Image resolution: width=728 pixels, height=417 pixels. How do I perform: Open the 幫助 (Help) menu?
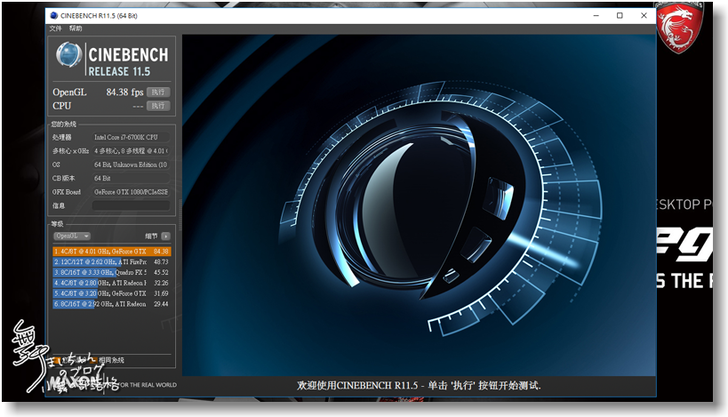[x=76, y=28]
